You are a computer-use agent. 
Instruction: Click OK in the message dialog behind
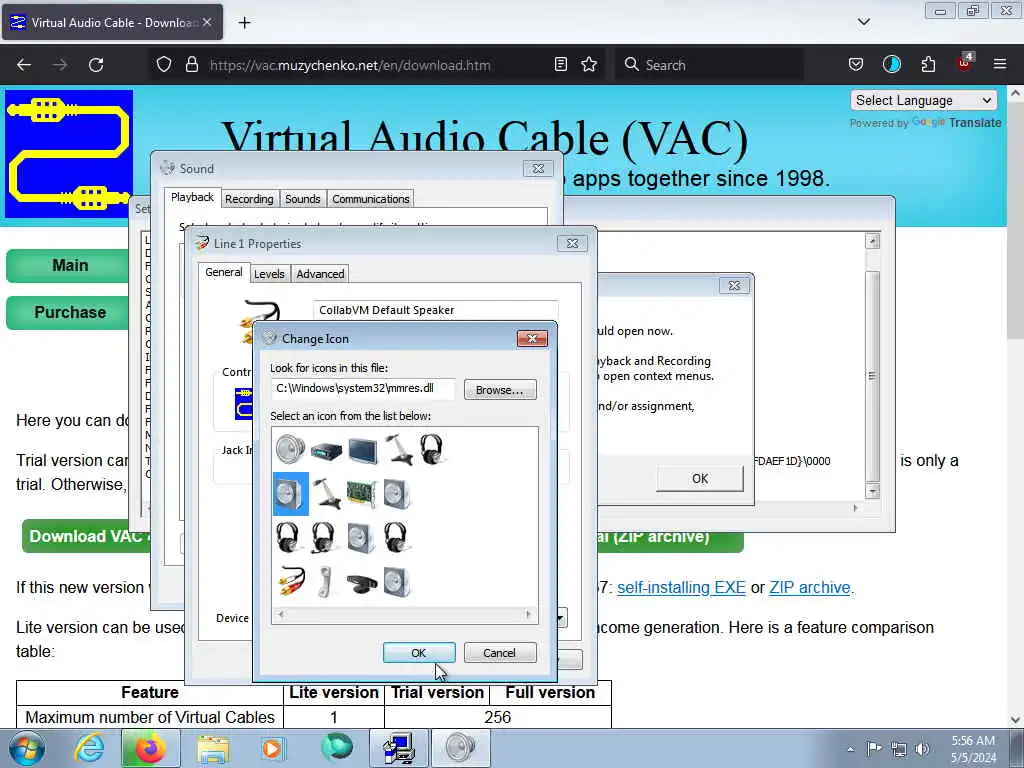699,479
